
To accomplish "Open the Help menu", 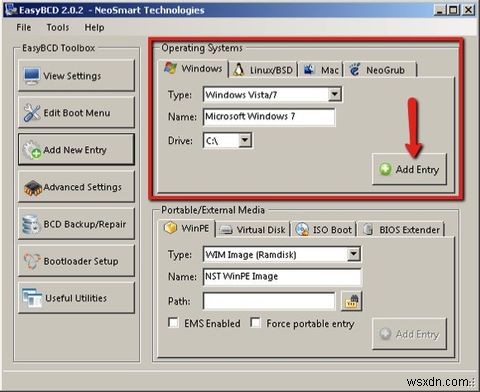I will (x=94, y=27).
